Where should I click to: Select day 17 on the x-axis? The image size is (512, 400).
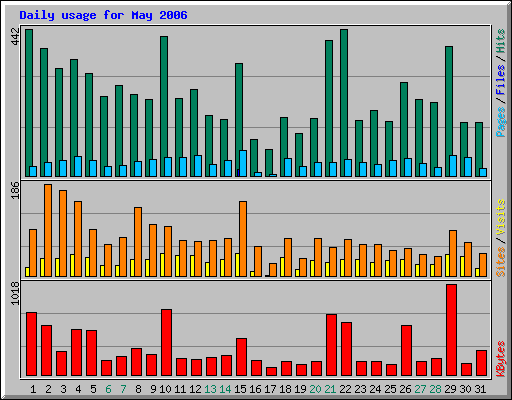pos(270,389)
